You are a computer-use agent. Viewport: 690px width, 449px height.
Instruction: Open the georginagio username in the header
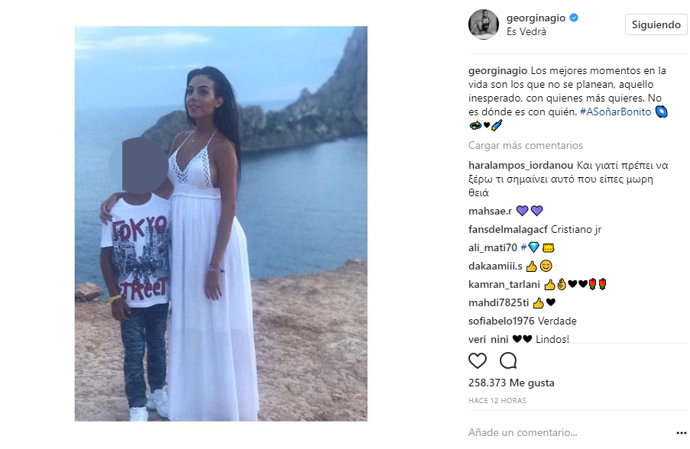(x=536, y=18)
